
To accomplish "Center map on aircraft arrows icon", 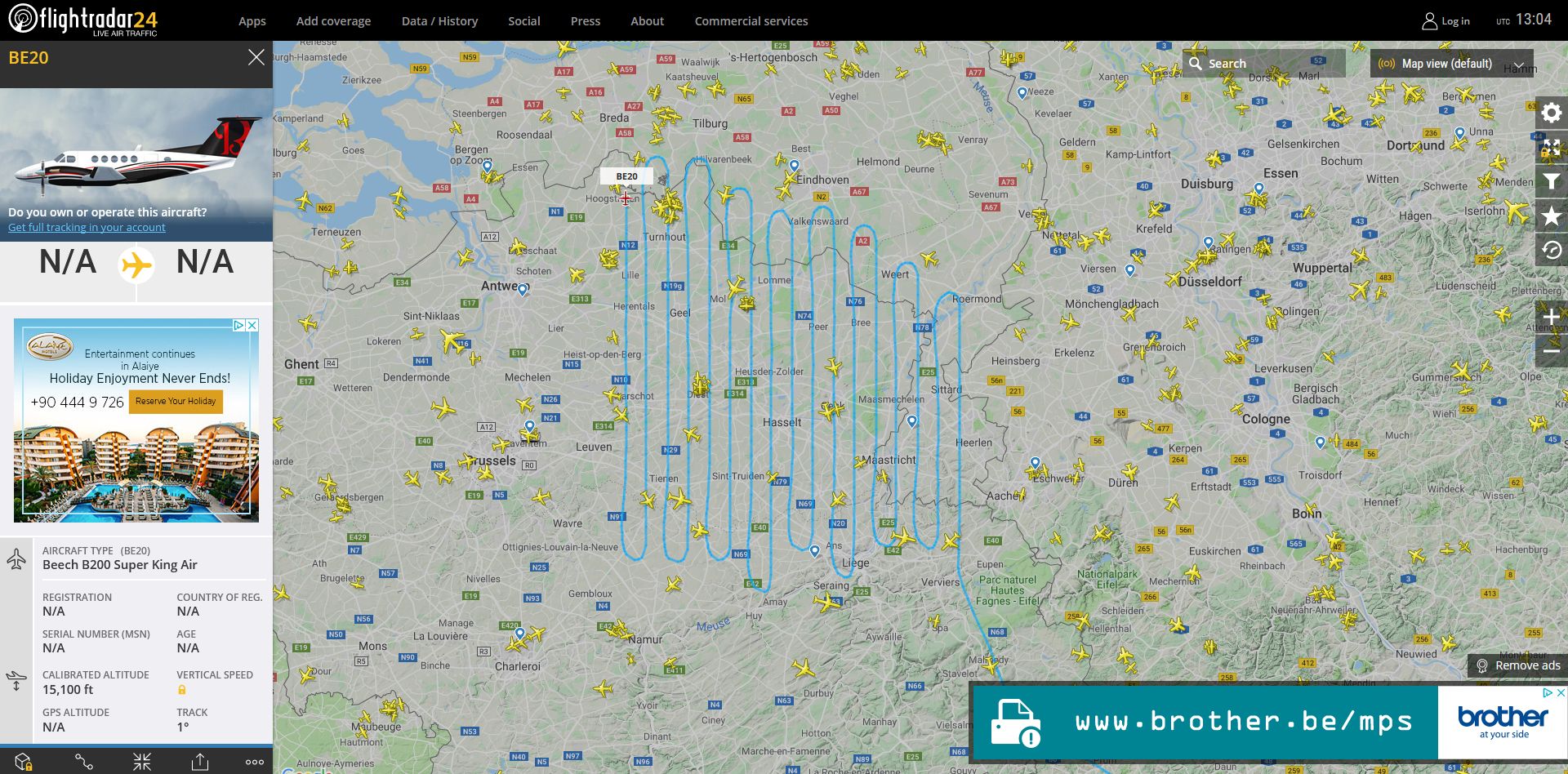I will [x=142, y=762].
